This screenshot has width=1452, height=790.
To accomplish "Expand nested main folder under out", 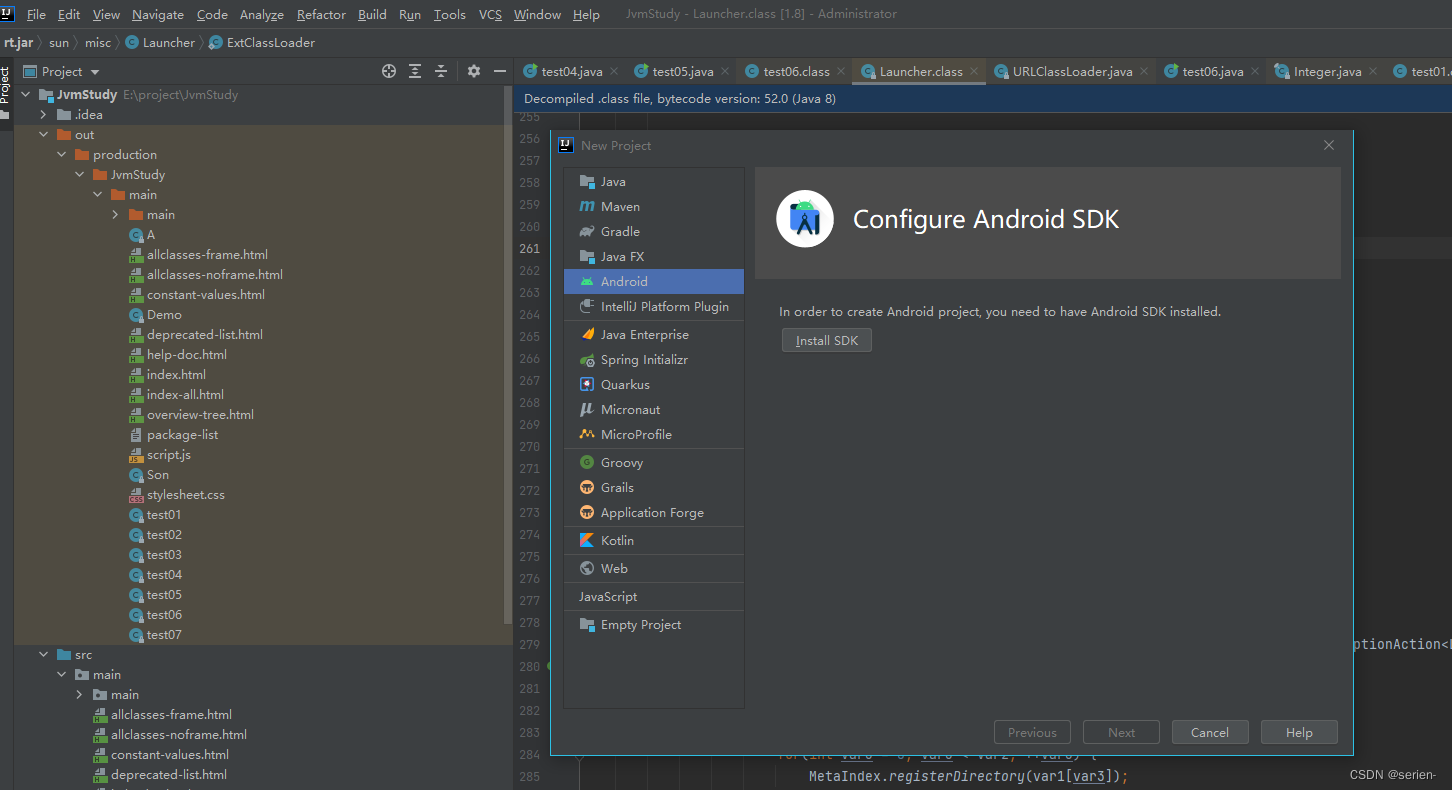I will (116, 215).
